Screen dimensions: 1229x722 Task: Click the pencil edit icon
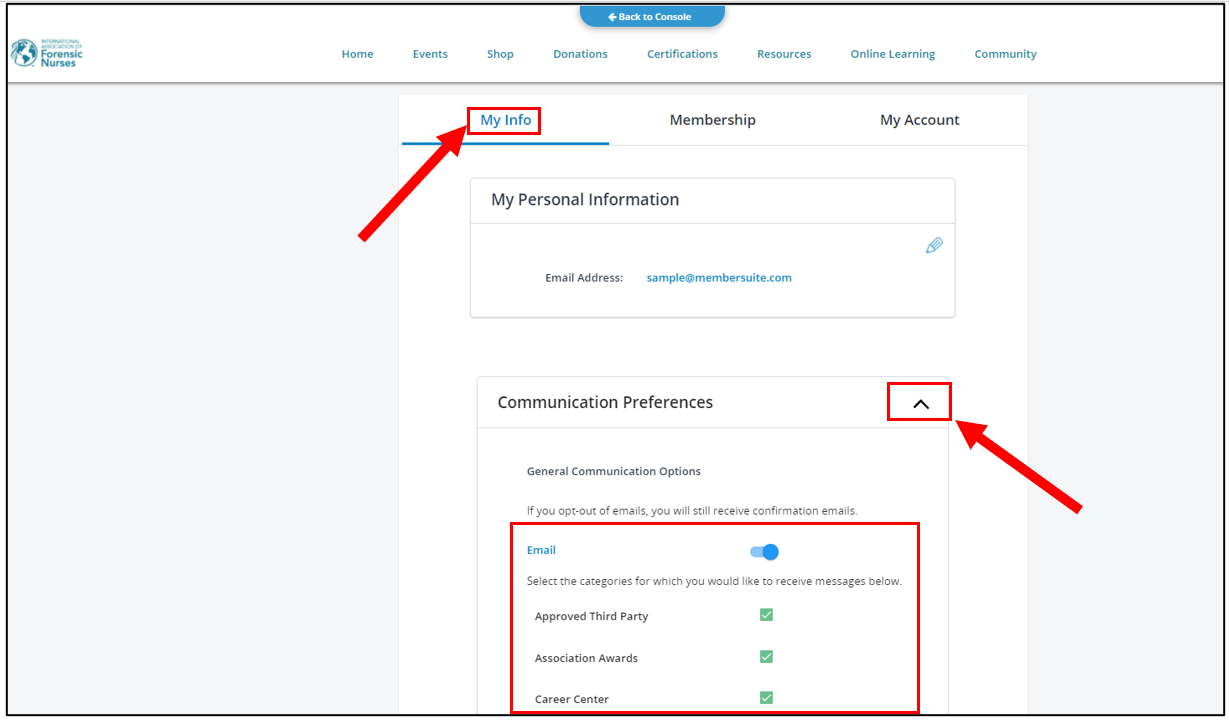click(934, 246)
